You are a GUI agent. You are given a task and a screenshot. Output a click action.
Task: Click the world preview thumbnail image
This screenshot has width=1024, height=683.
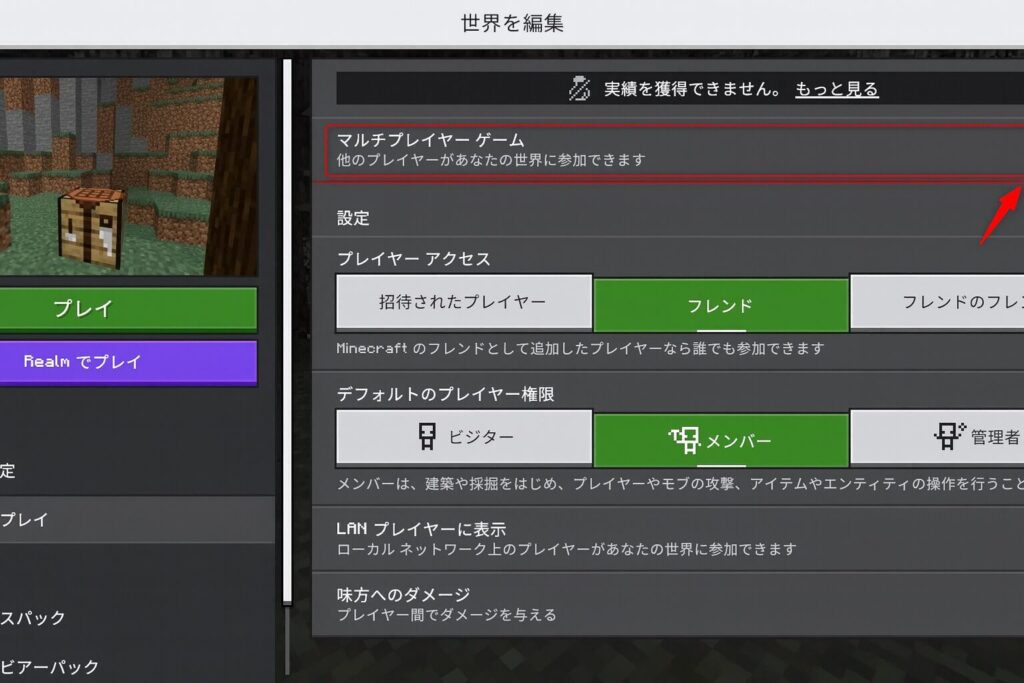click(x=129, y=176)
